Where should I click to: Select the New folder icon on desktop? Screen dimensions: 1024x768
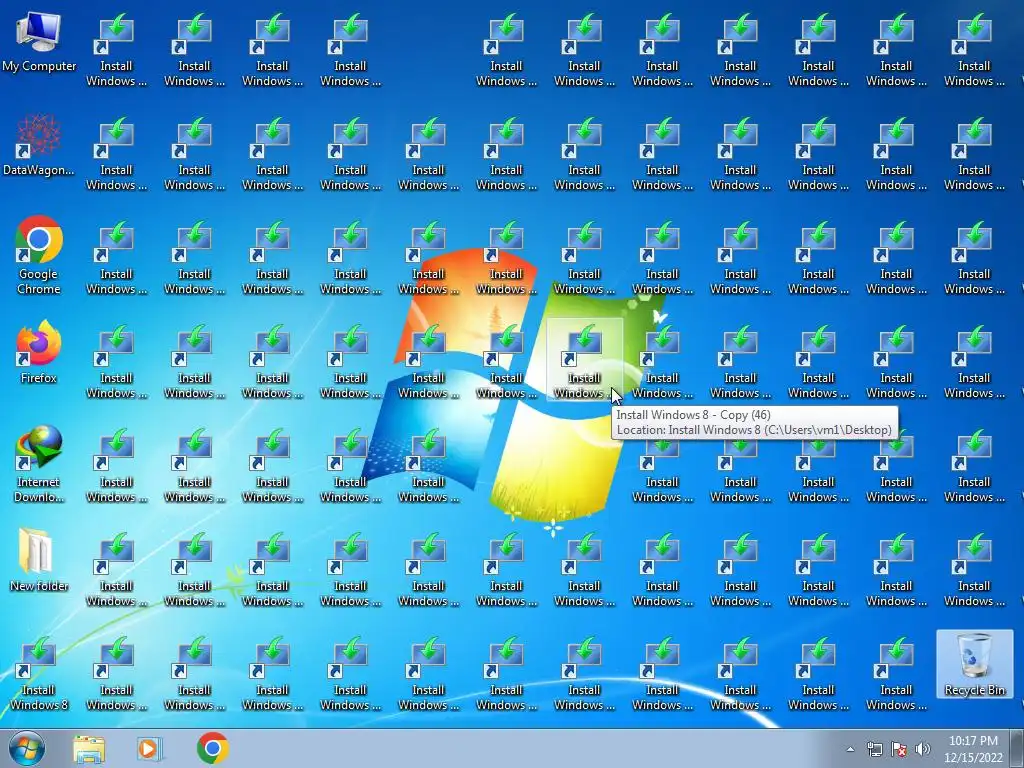pyautogui.click(x=39, y=560)
